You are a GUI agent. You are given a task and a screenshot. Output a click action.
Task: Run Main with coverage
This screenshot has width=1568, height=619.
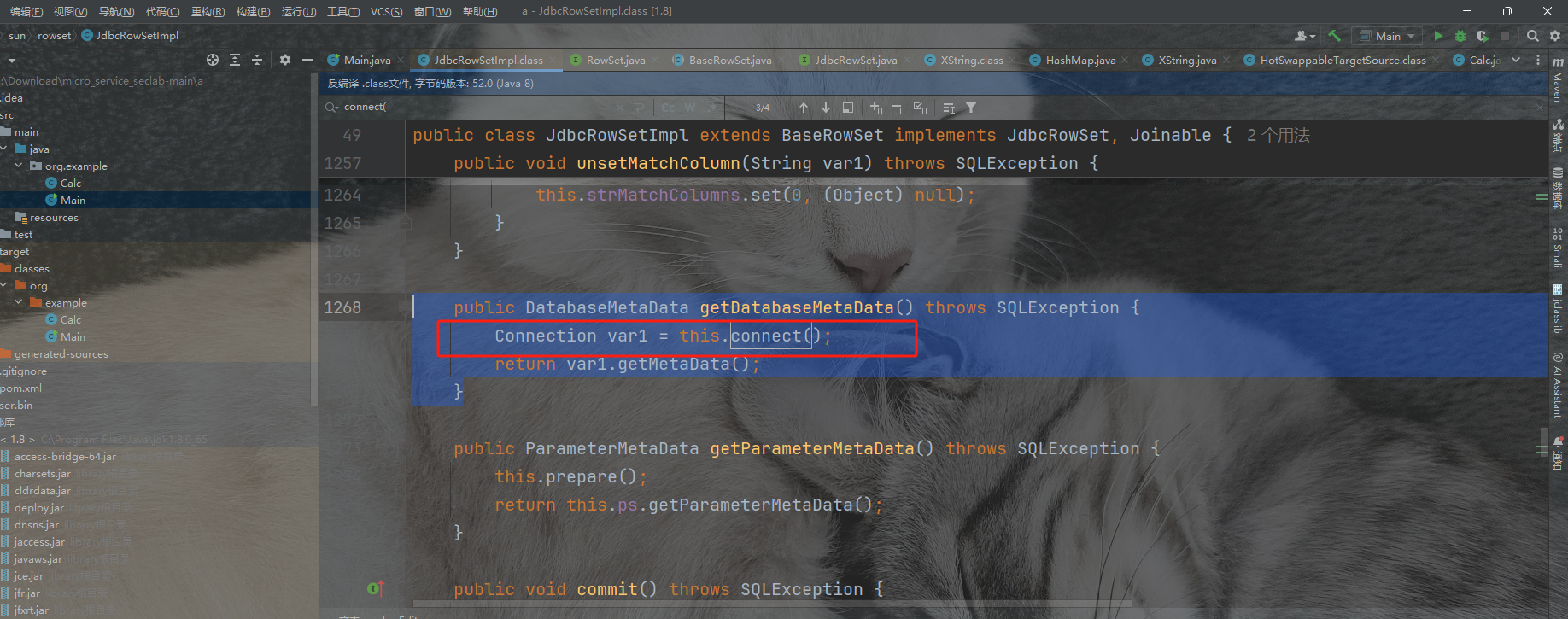[x=1483, y=36]
